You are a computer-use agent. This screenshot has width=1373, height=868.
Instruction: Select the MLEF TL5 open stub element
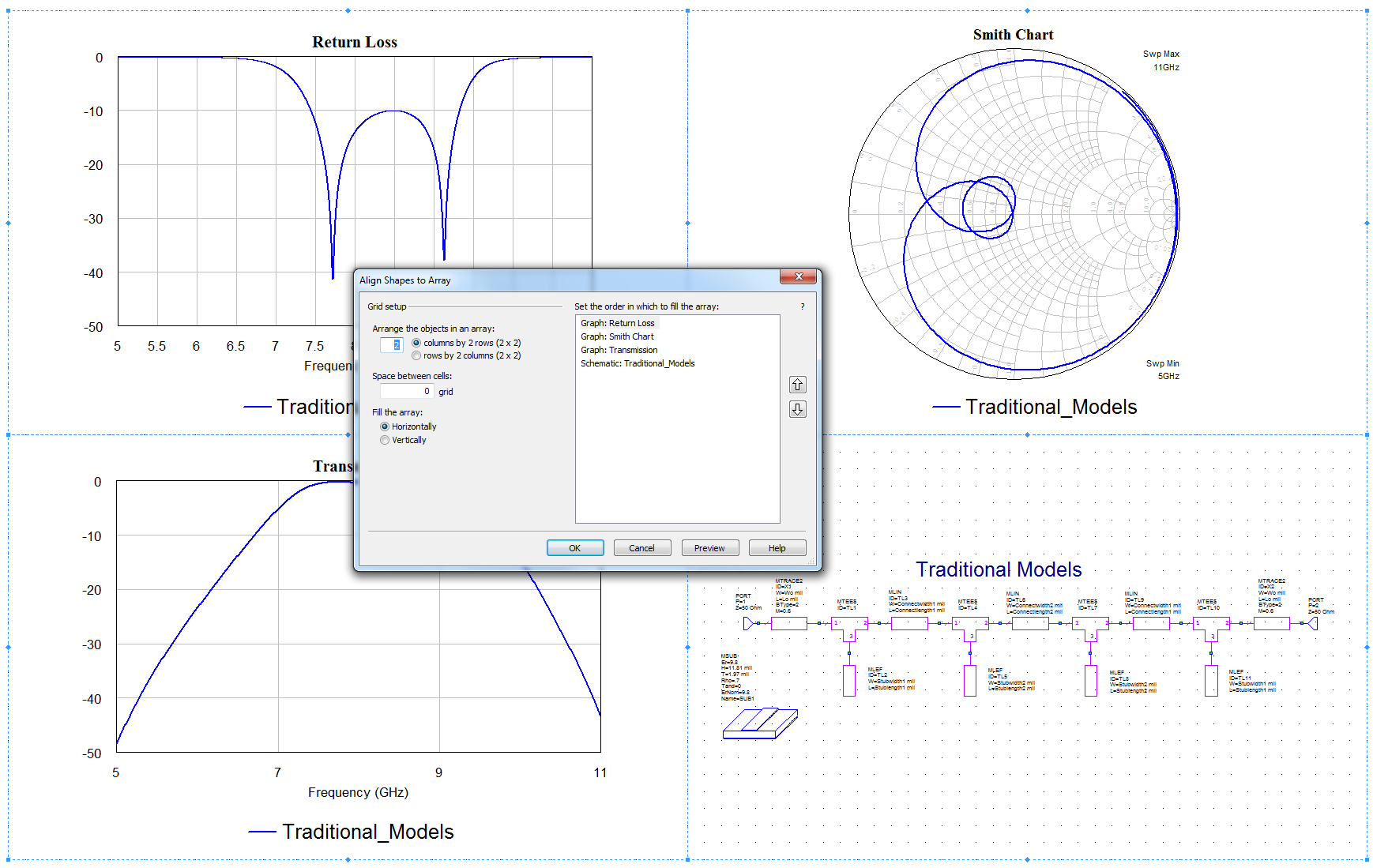970,680
